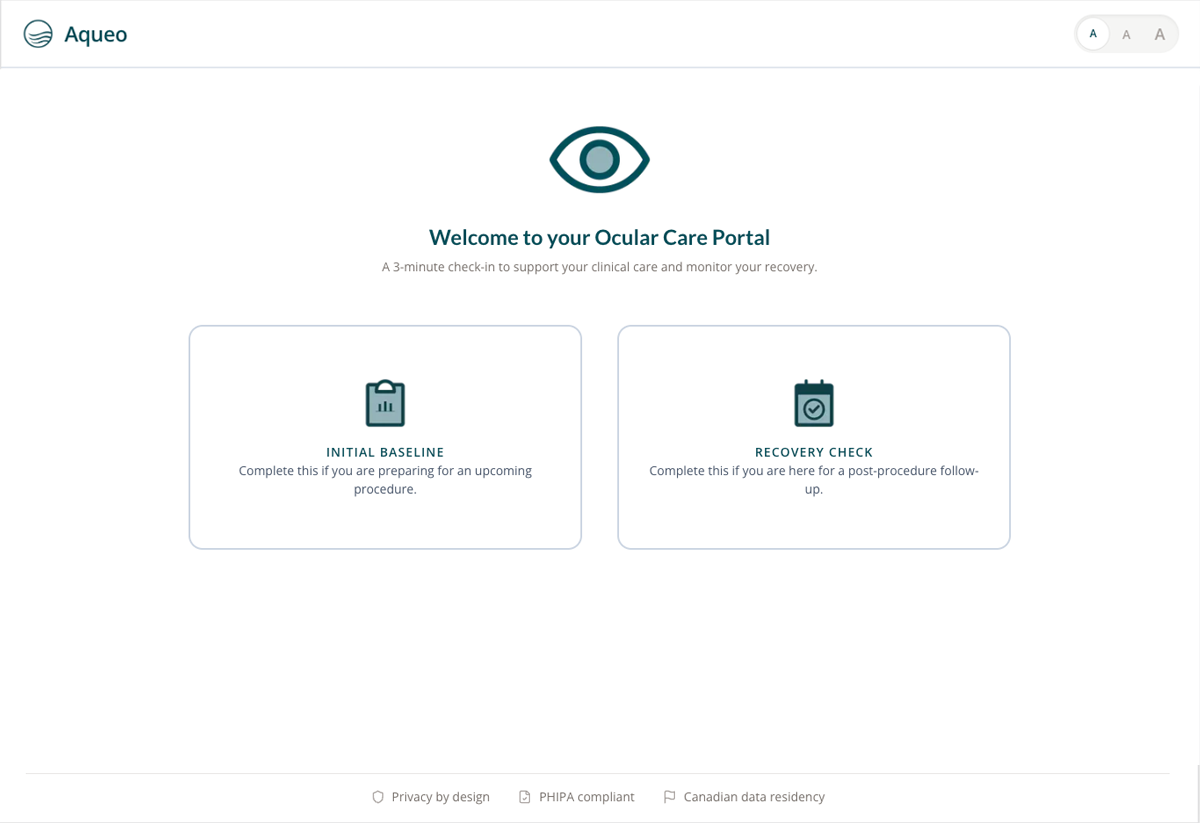Click the Aqueo name in the header
Viewport: 1200px width, 823px height.
[95, 33]
